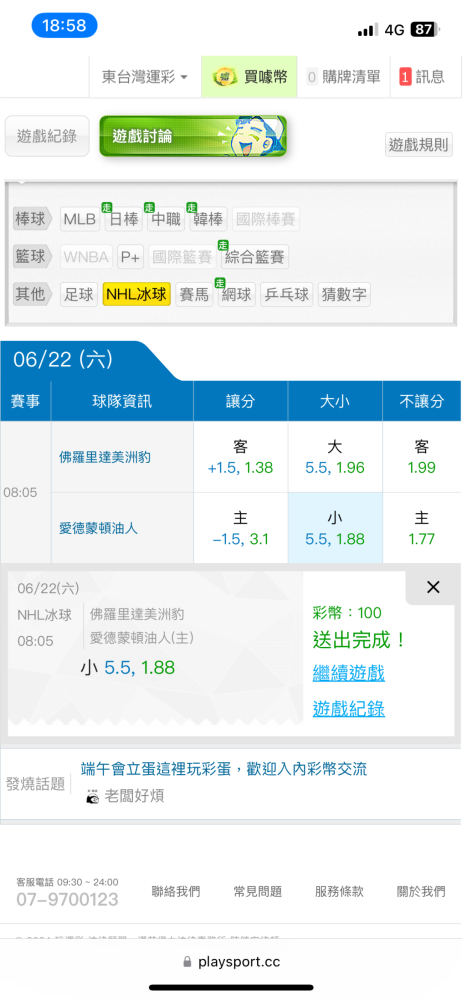Open the 端午會立蛋 hot topic link
Screen dimensions: 462x1000
point(224,768)
